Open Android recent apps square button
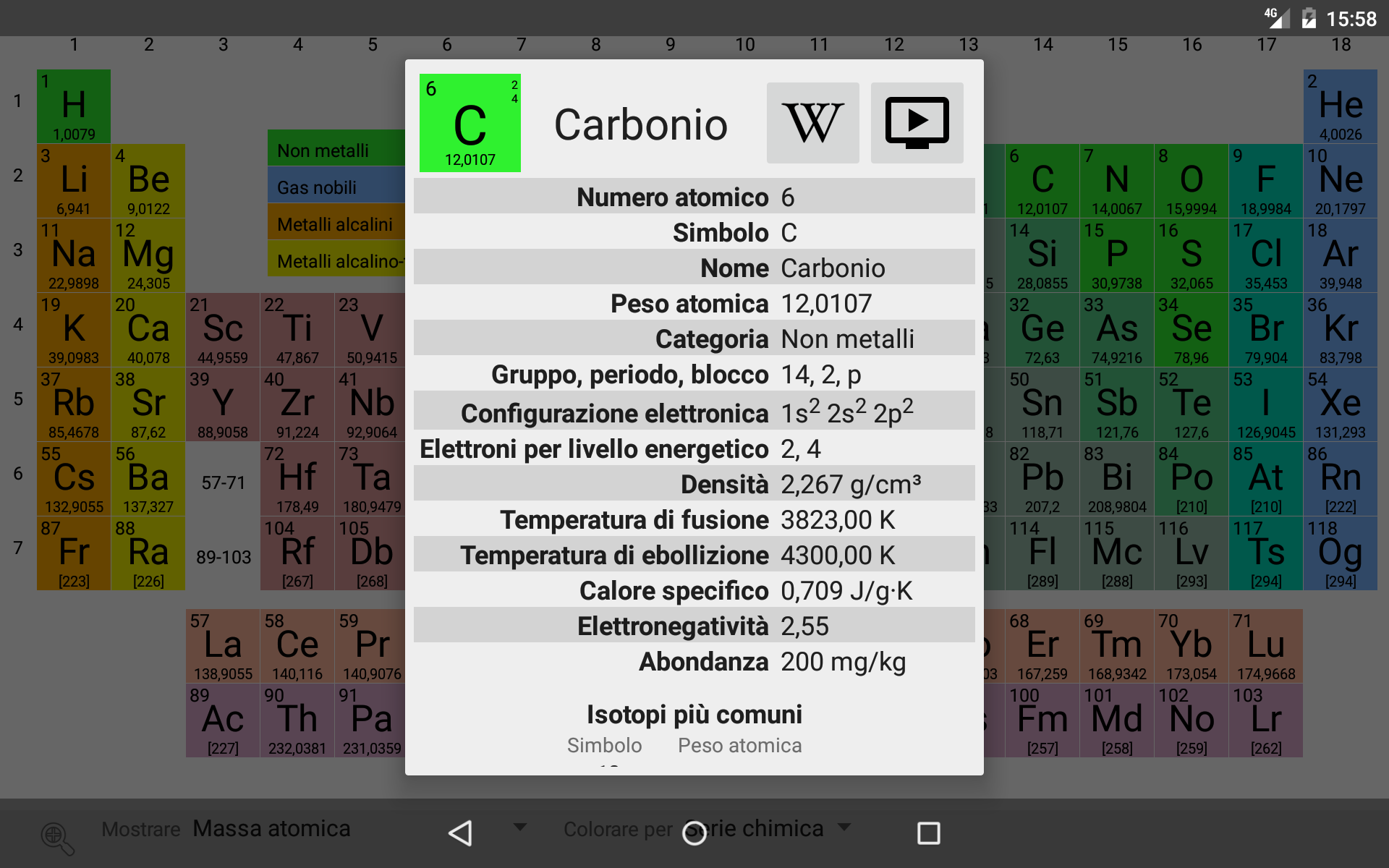This screenshot has height=868, width=1389. click(x=928, y=833)
